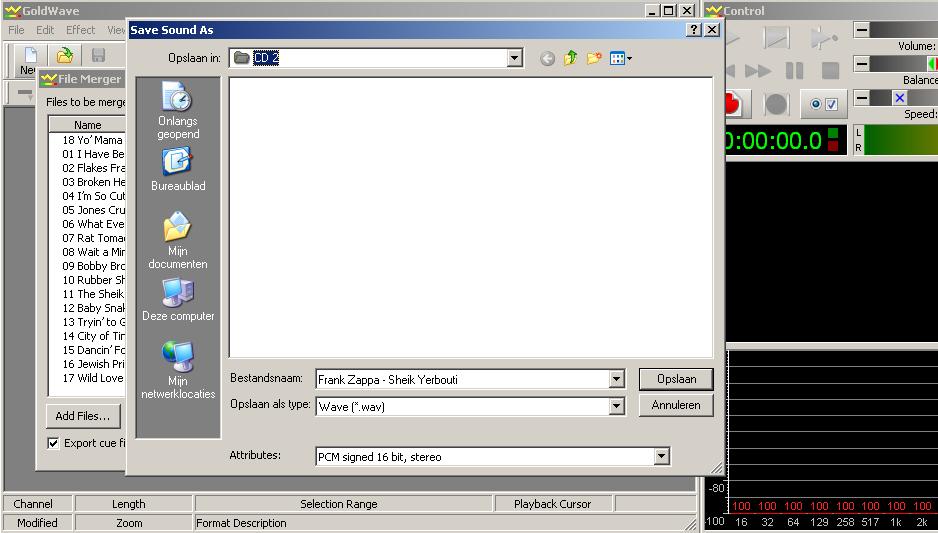The image size is (938, 533).
Task: Open the view menu icon in dialog
Action: pos(621,59)
